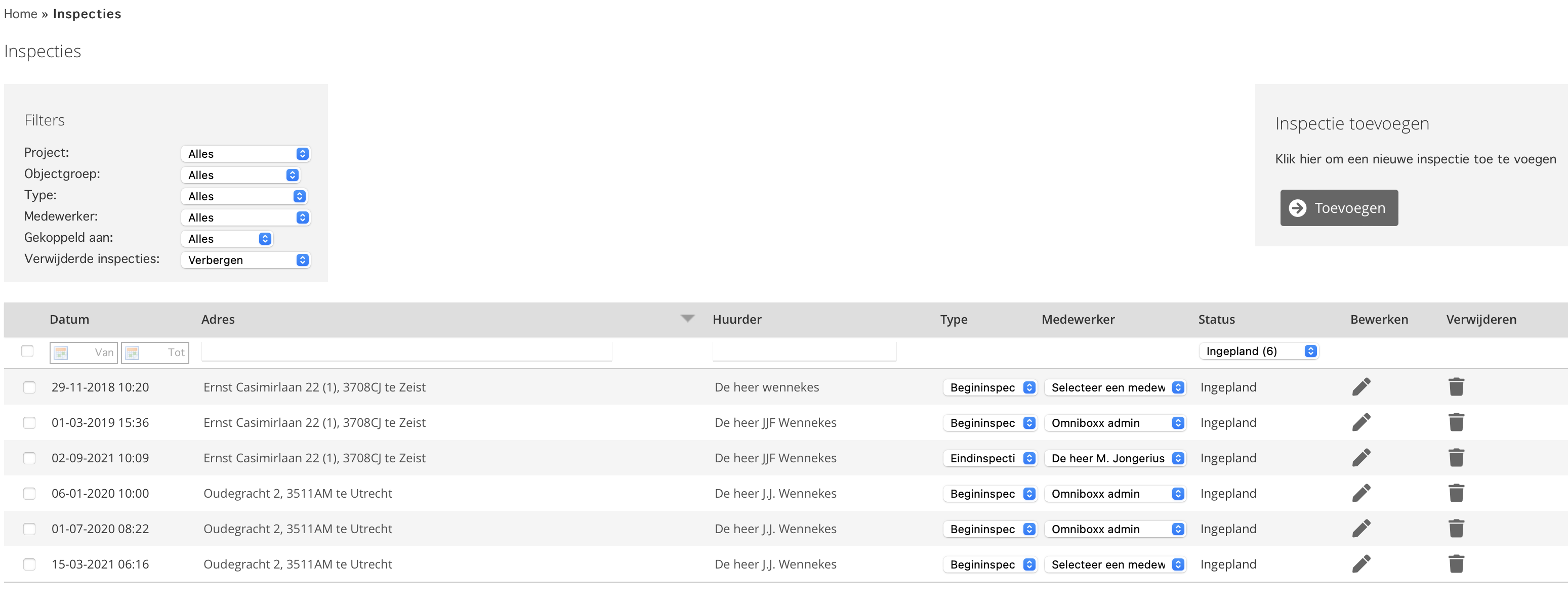
Task: Select checkbox for 15-03-2021 06:16 inspection
Action: [x=29, y=564]
